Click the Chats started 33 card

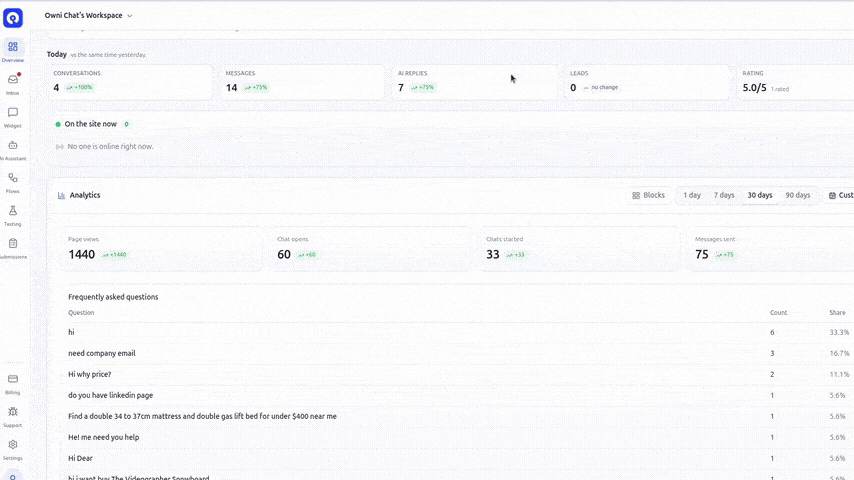pyautogui.click(x=580, y=248)
